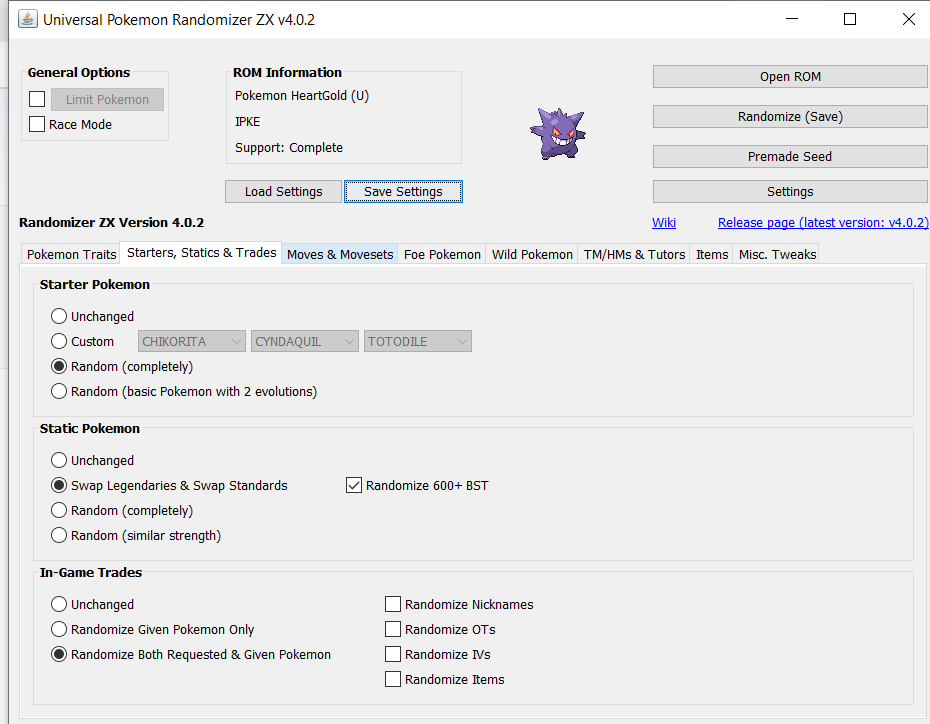Open the TM/HMs & Tutors tab
930x724 pixels.
point(634,254)
